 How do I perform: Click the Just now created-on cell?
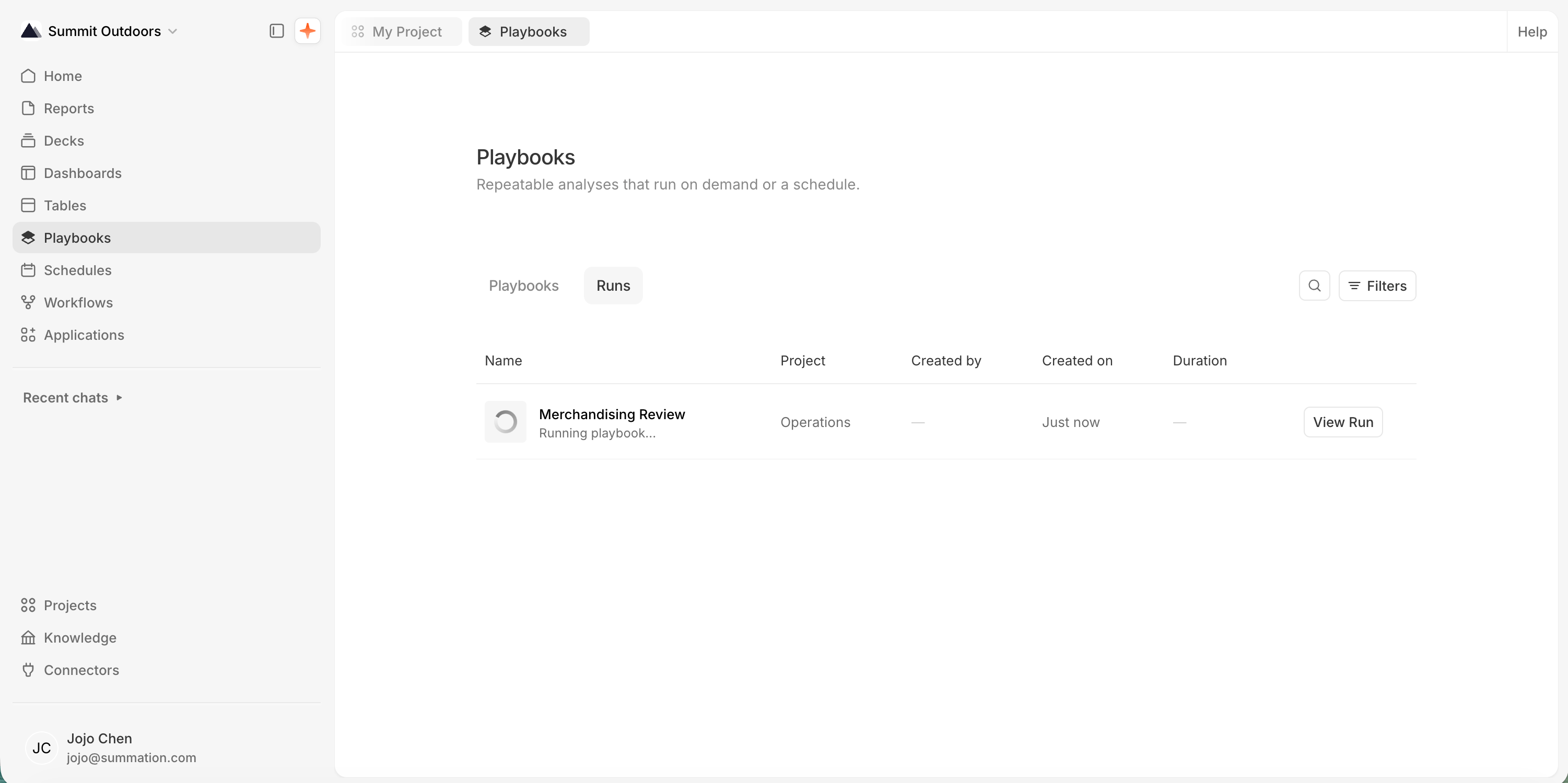coord(1071,422)
